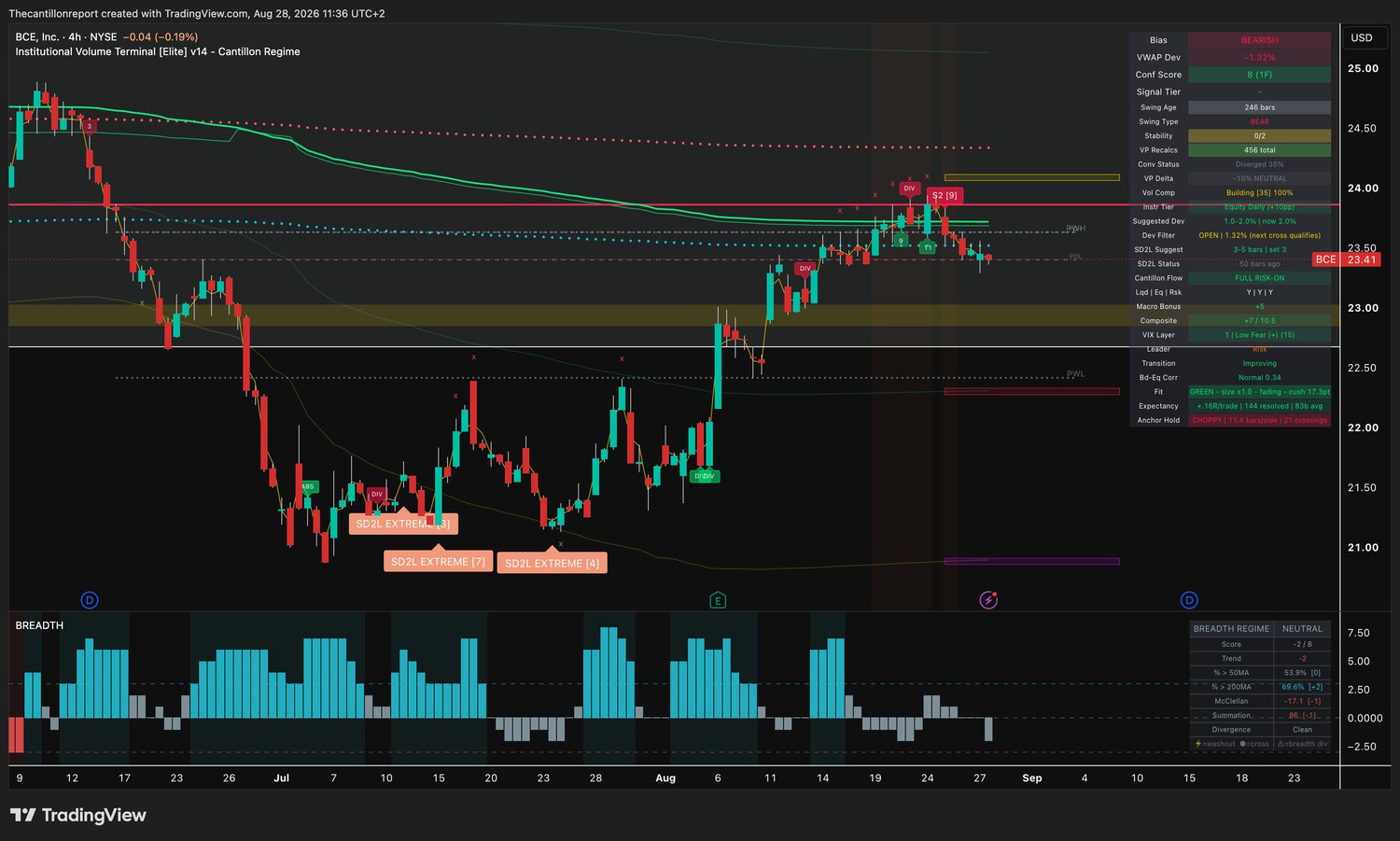
Task: Click the VWAP Dev value -1.32%
Action: point(1260,58)
